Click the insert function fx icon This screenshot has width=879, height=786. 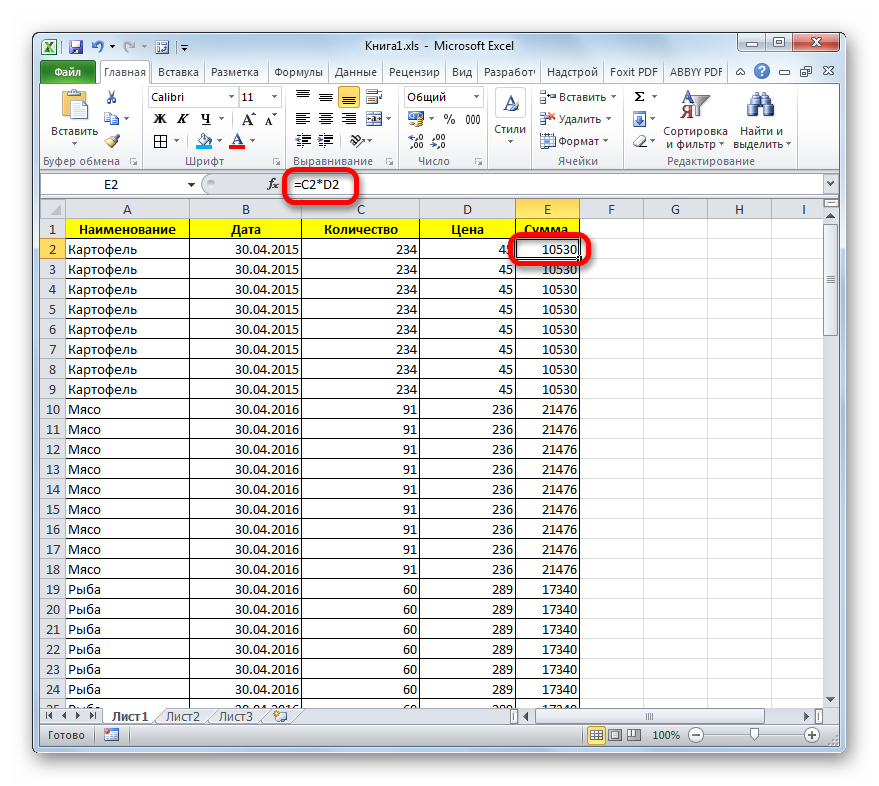[273, 184]
